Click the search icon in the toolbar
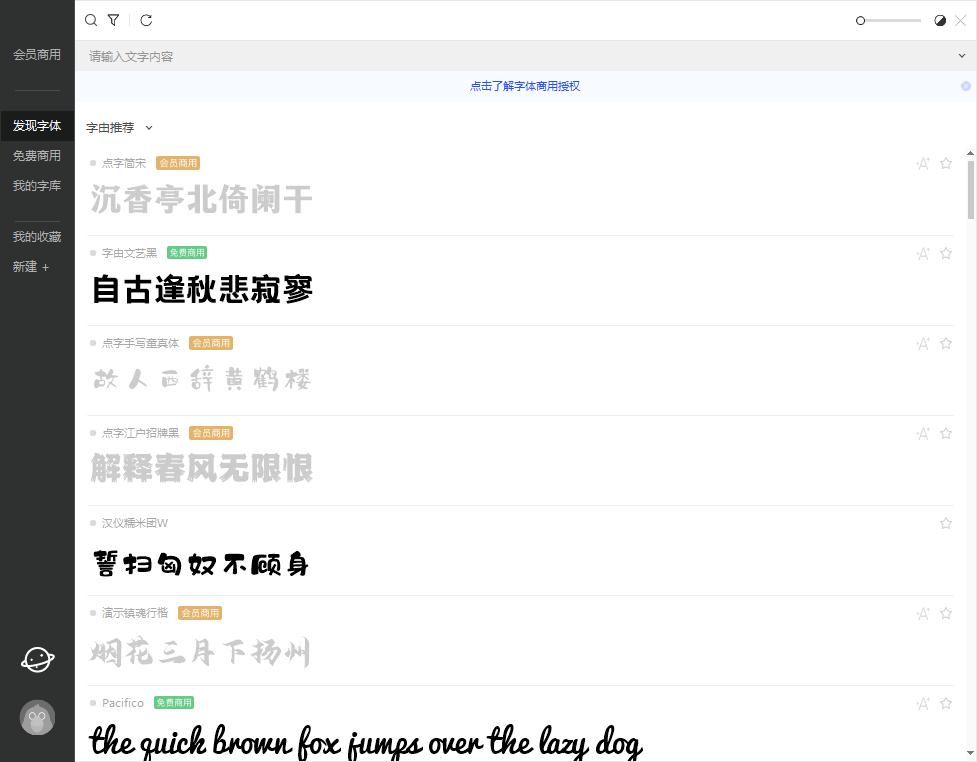 91,20
